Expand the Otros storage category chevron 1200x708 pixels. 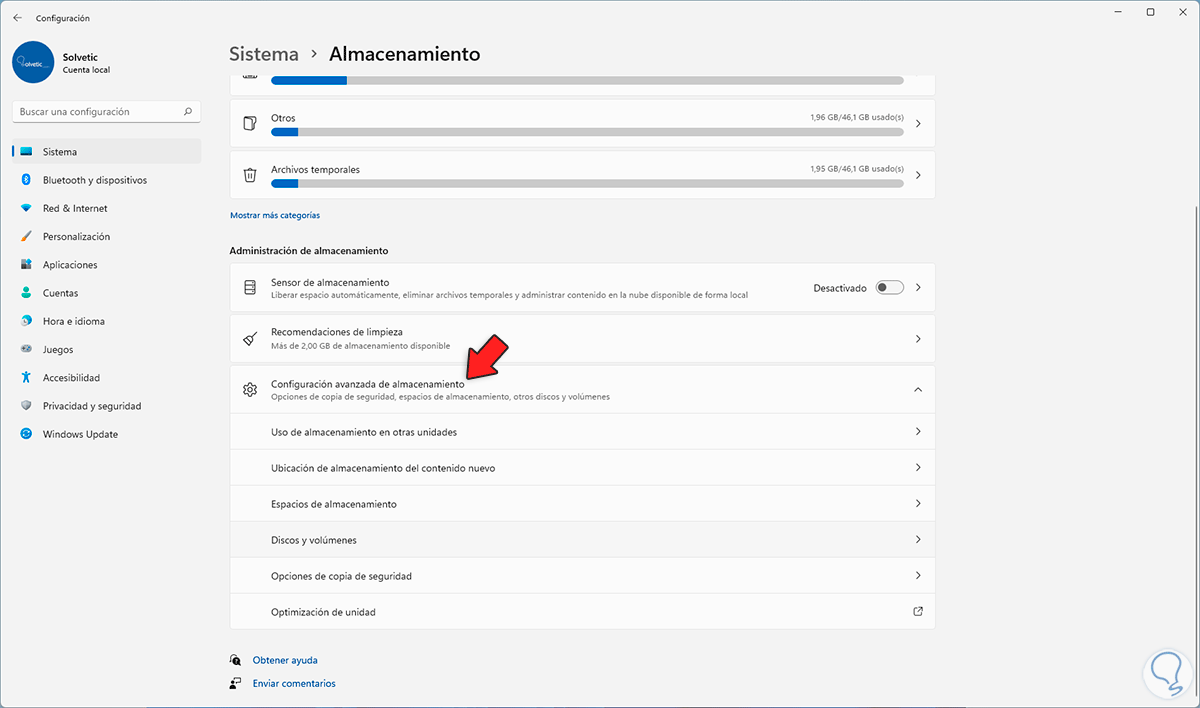pos(918,123)
